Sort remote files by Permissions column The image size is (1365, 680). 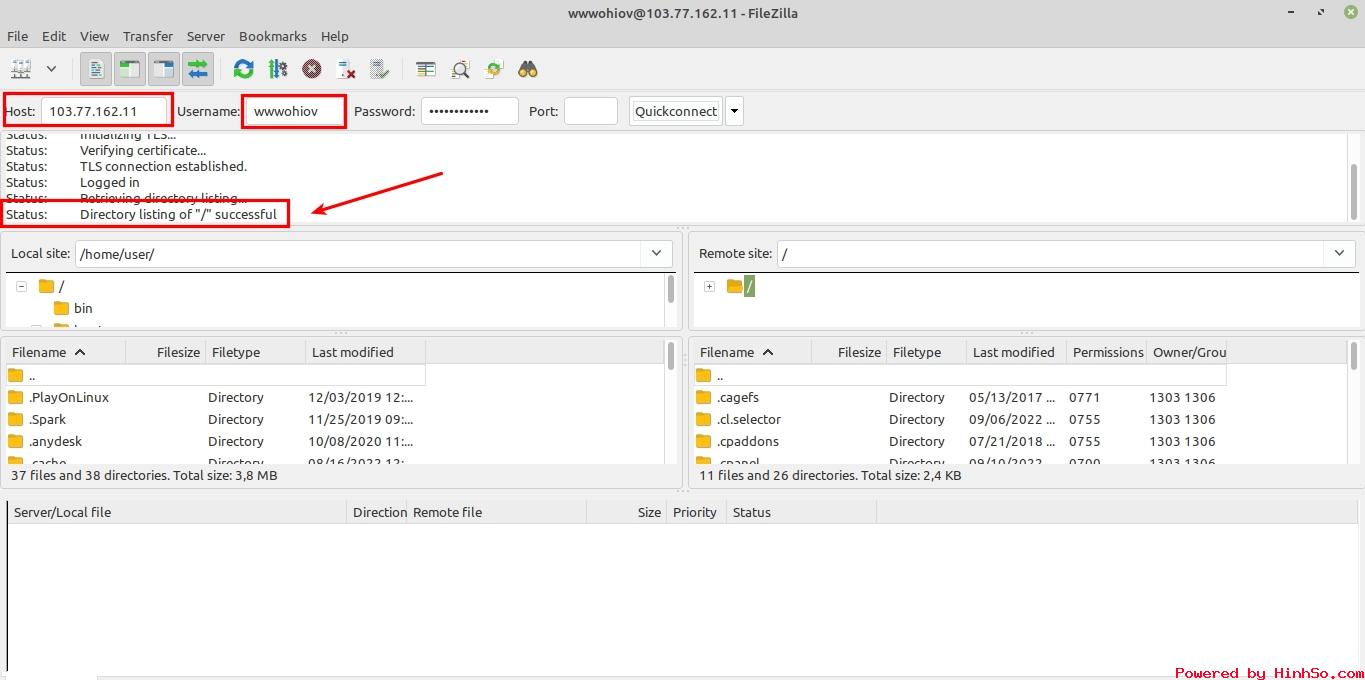[1107, 352]
